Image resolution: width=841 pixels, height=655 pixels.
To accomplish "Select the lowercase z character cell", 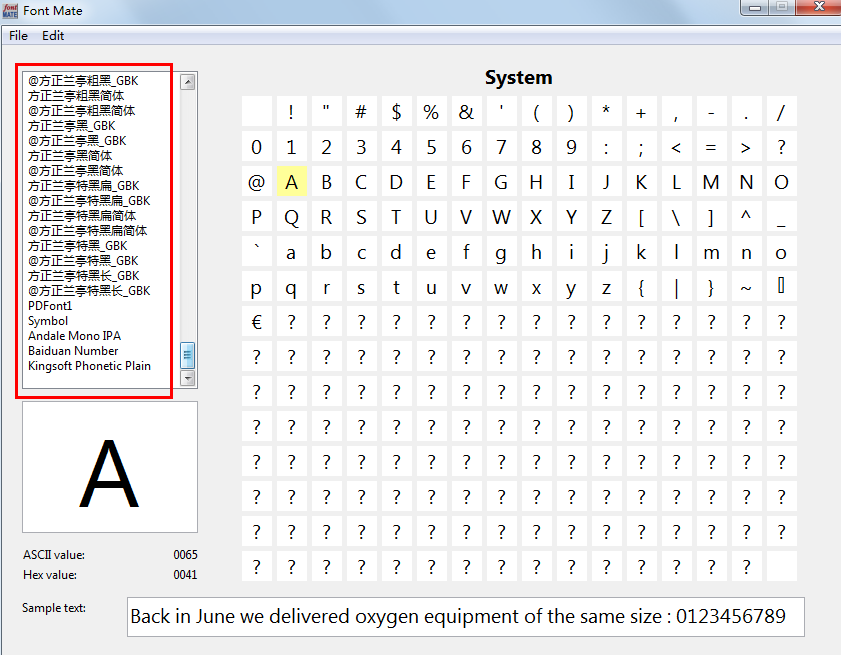I will [x=606, y=287].
